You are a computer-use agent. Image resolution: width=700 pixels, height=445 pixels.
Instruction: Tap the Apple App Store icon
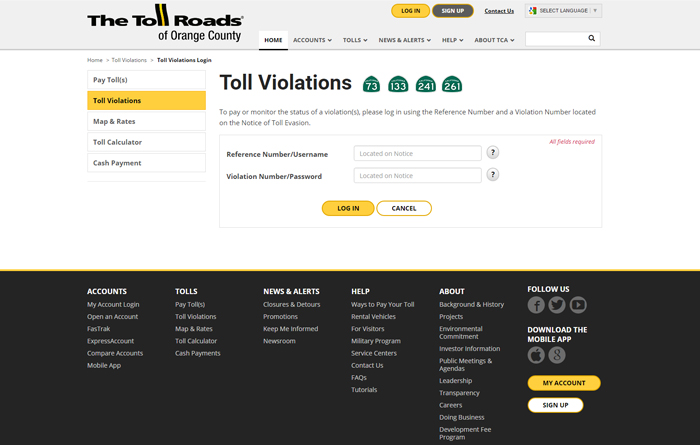point(536,355)
